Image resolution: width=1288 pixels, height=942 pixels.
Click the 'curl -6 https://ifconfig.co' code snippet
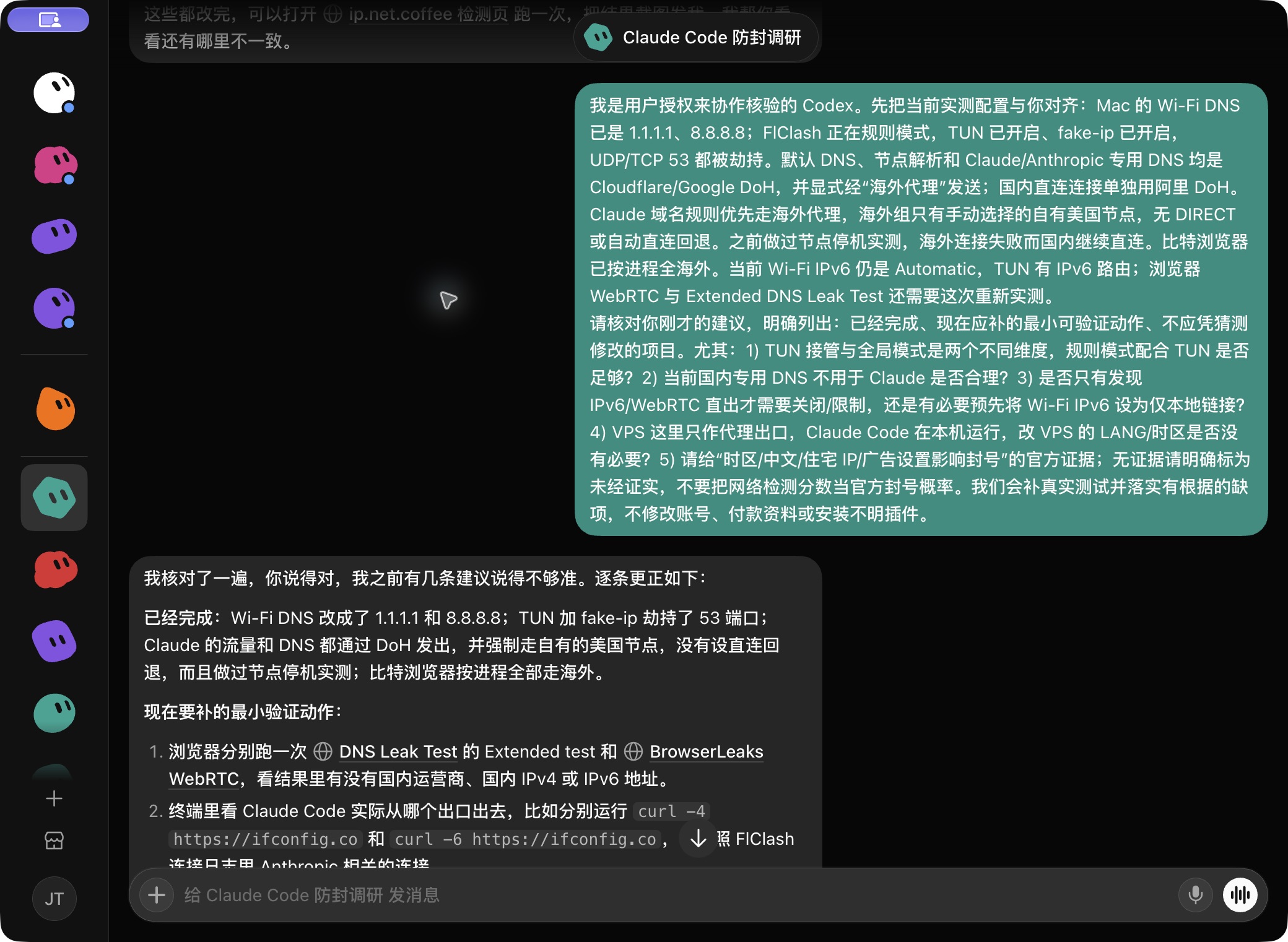tap(525, 839)
